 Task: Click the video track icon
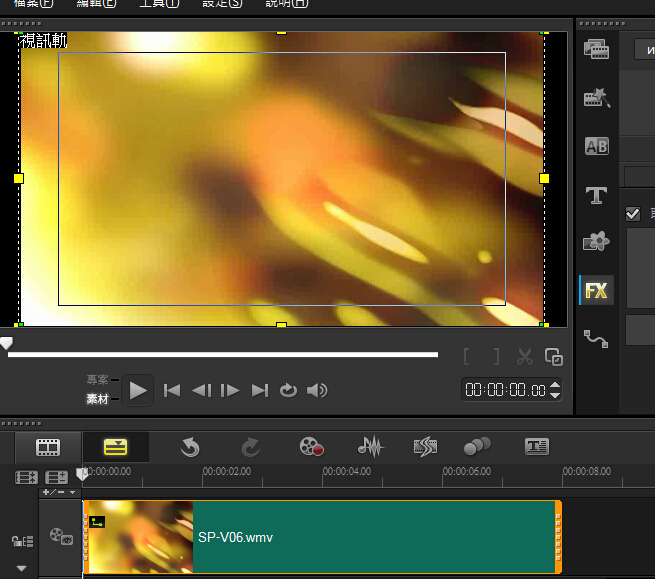[x=61, y=536]
